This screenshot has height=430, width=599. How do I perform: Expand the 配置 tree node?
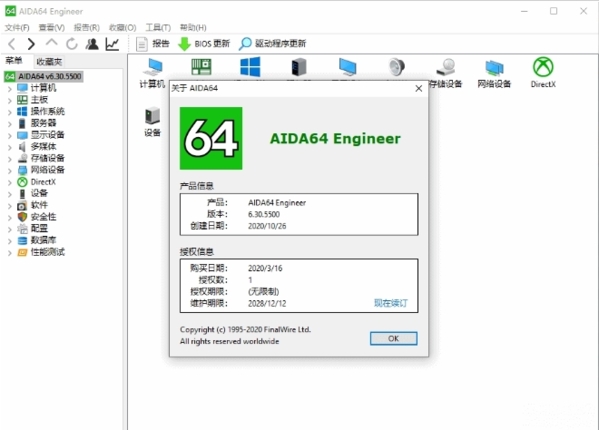10,229
